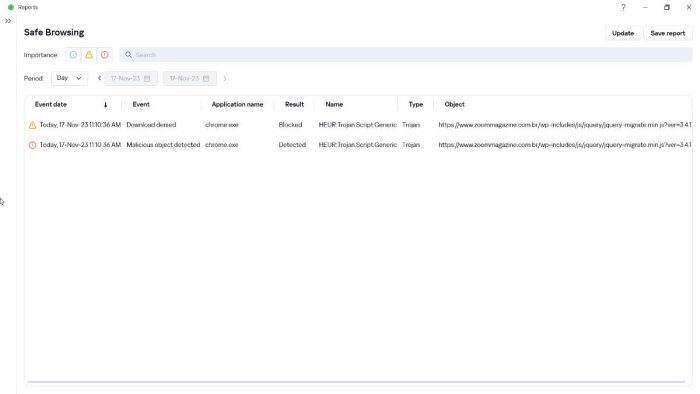Click the sort descending arrow icon
The width and height of the screenshot is (700, 394).
pos(105,105)
